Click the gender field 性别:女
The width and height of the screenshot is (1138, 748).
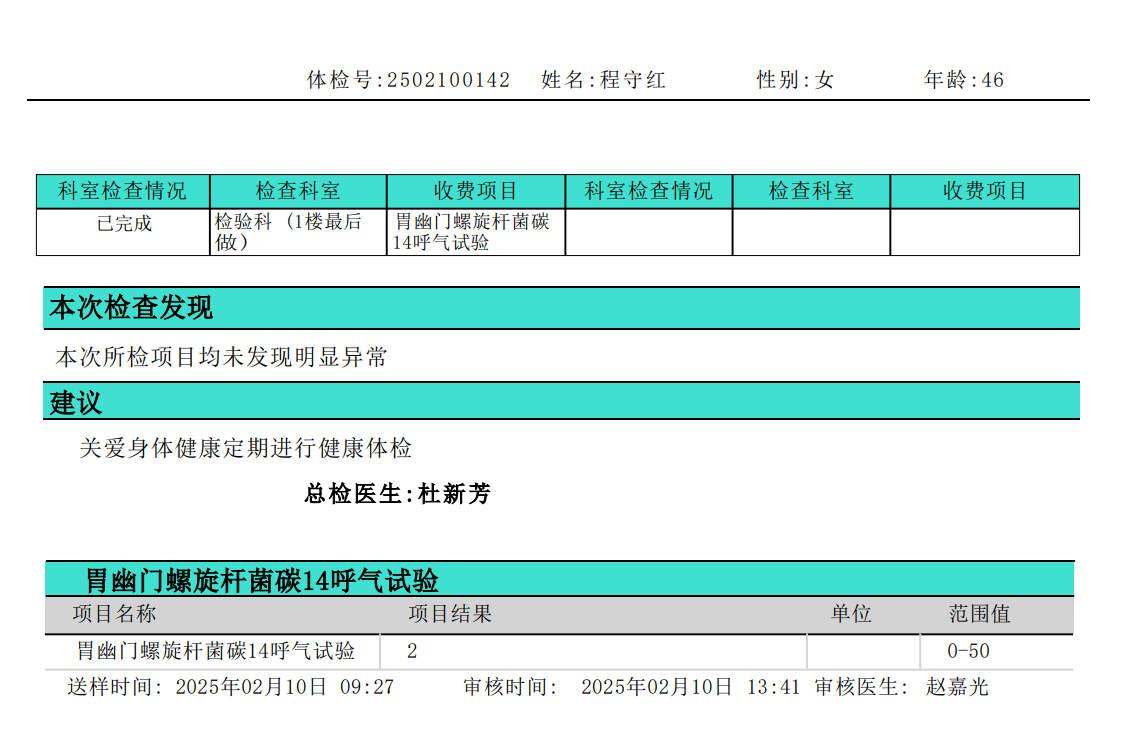795,80
